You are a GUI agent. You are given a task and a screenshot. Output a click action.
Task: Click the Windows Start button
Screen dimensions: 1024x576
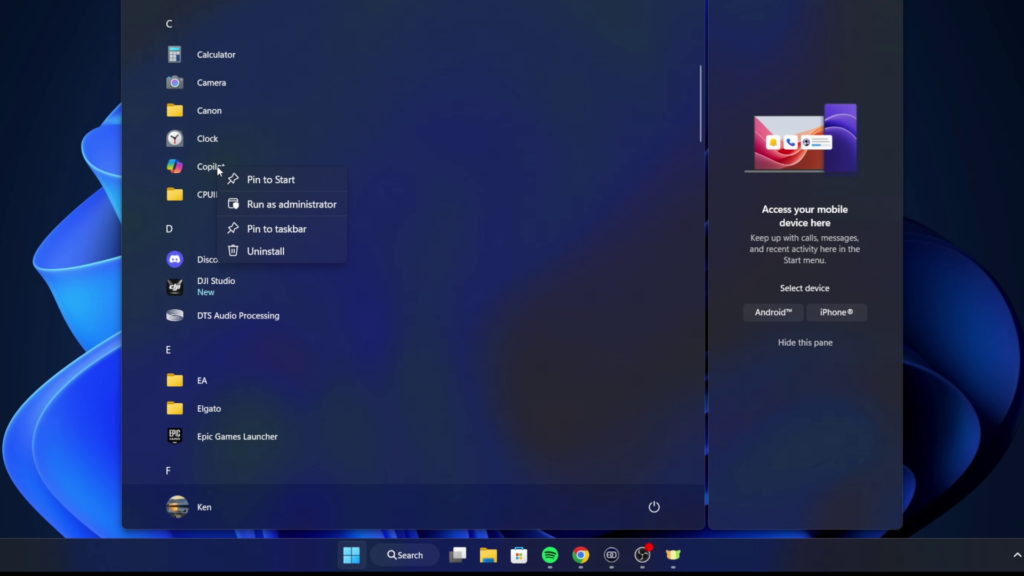351,555
